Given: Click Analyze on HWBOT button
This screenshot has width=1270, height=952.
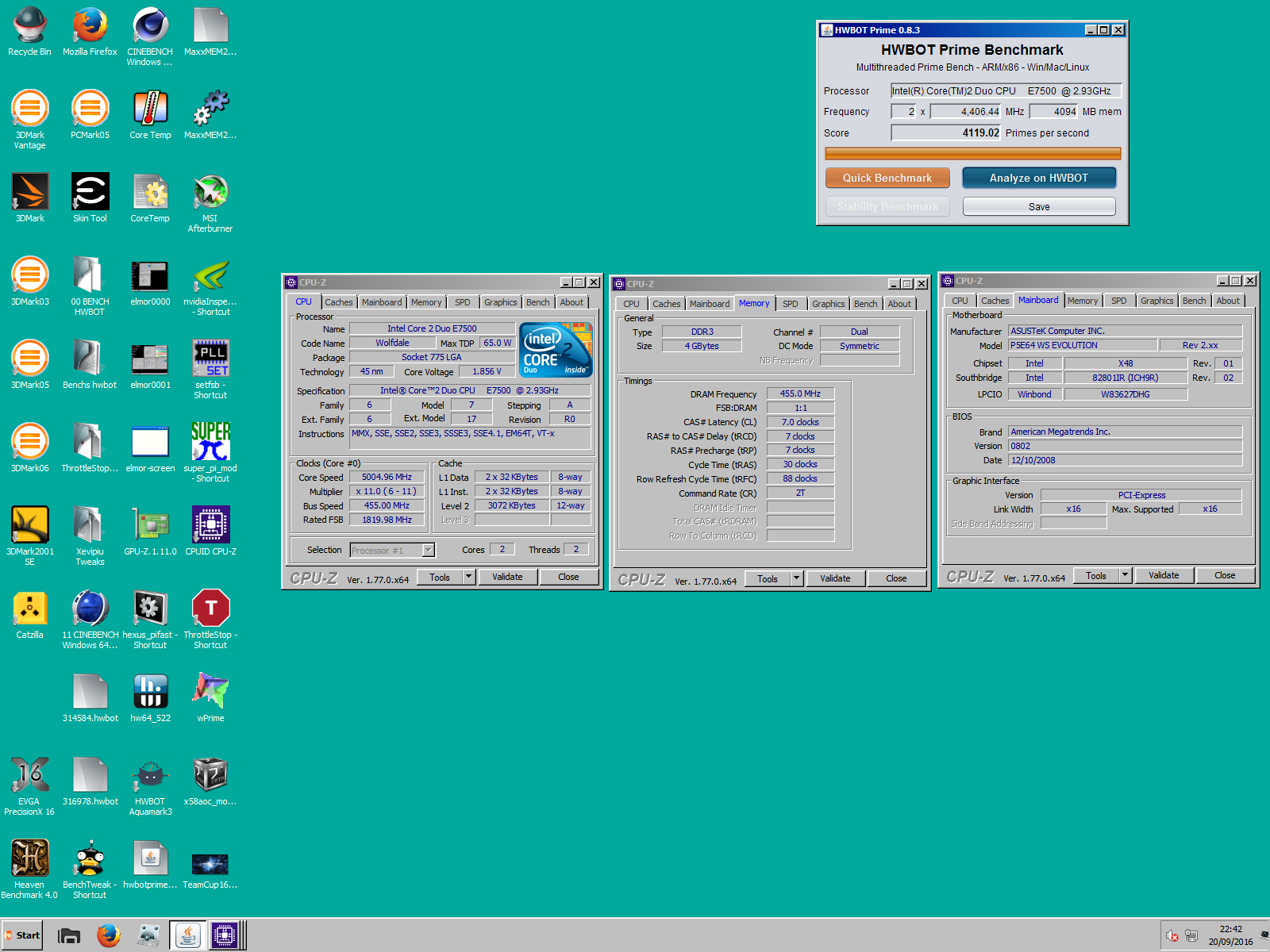Looking at the screenshot, I should coord(1039,178).
